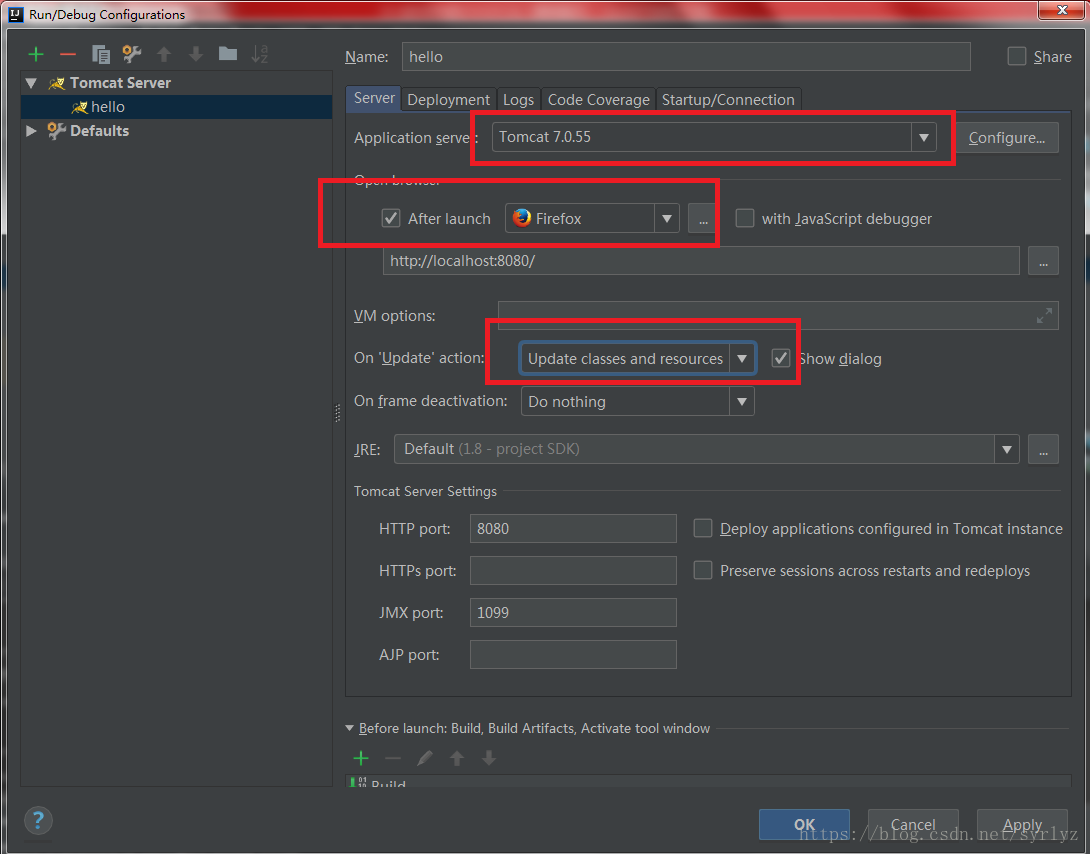The image size is (1090, 854).
Task: Switch to Startup/Connection tab
Action: click(x=728, y=100)
